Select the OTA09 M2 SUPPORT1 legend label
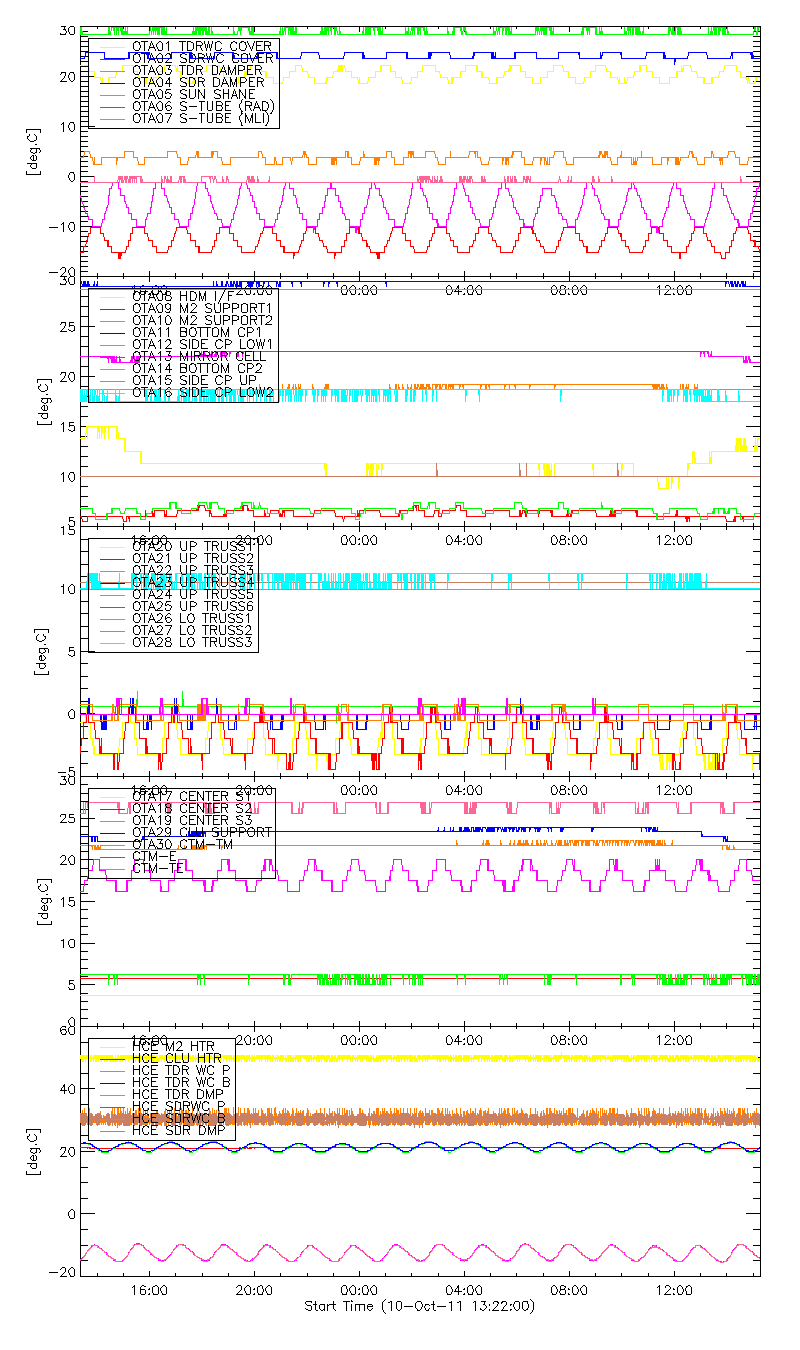Image resolution: width=800 pixels, height=1350 pixels. [x=201, y=308]
